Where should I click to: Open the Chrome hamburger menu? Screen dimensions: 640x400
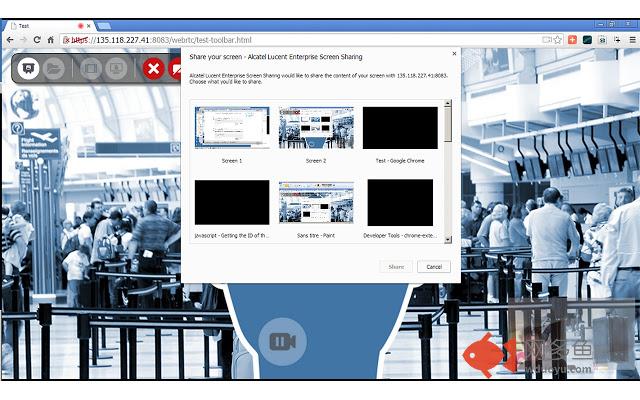(631, 39)
